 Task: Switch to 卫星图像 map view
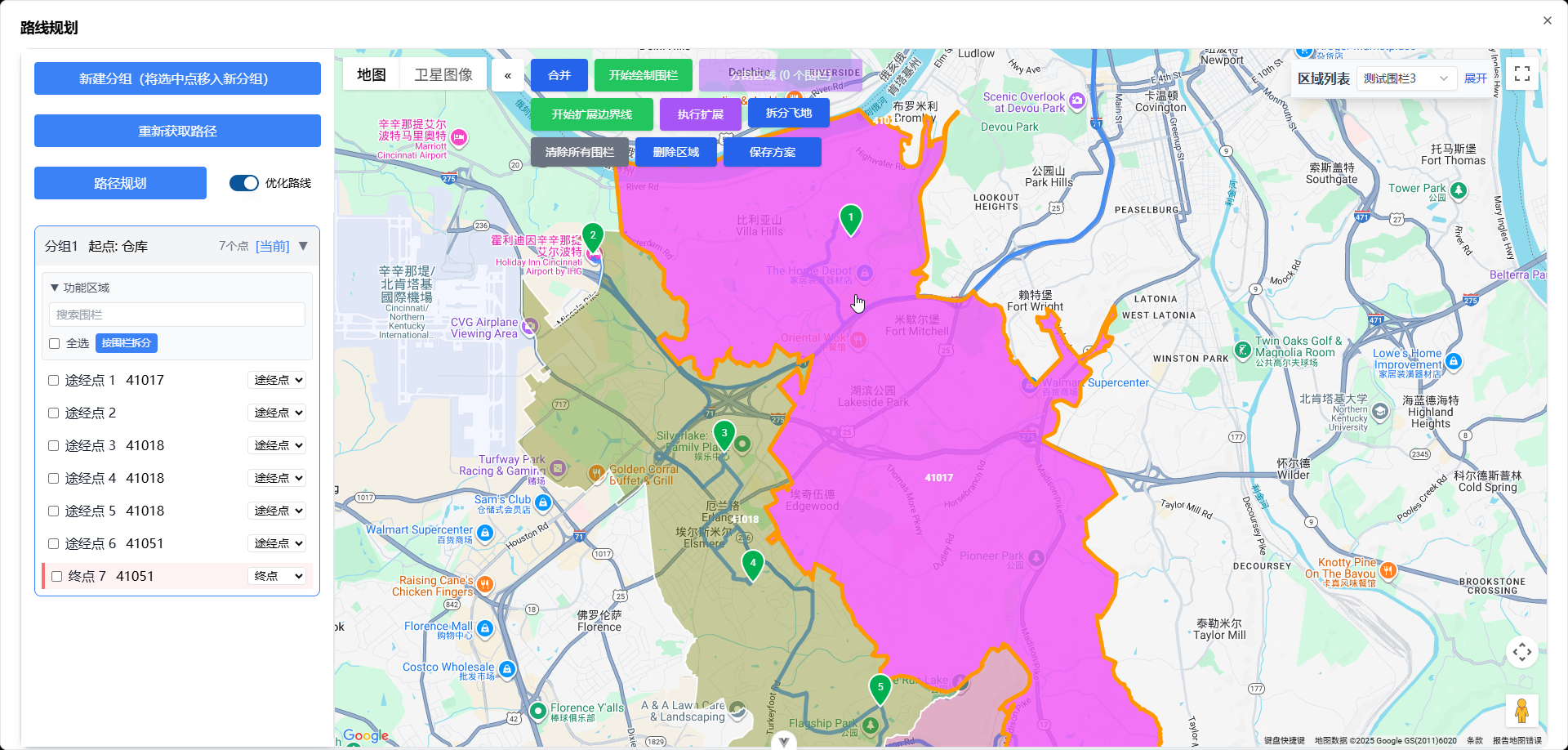tap(443, 75)
